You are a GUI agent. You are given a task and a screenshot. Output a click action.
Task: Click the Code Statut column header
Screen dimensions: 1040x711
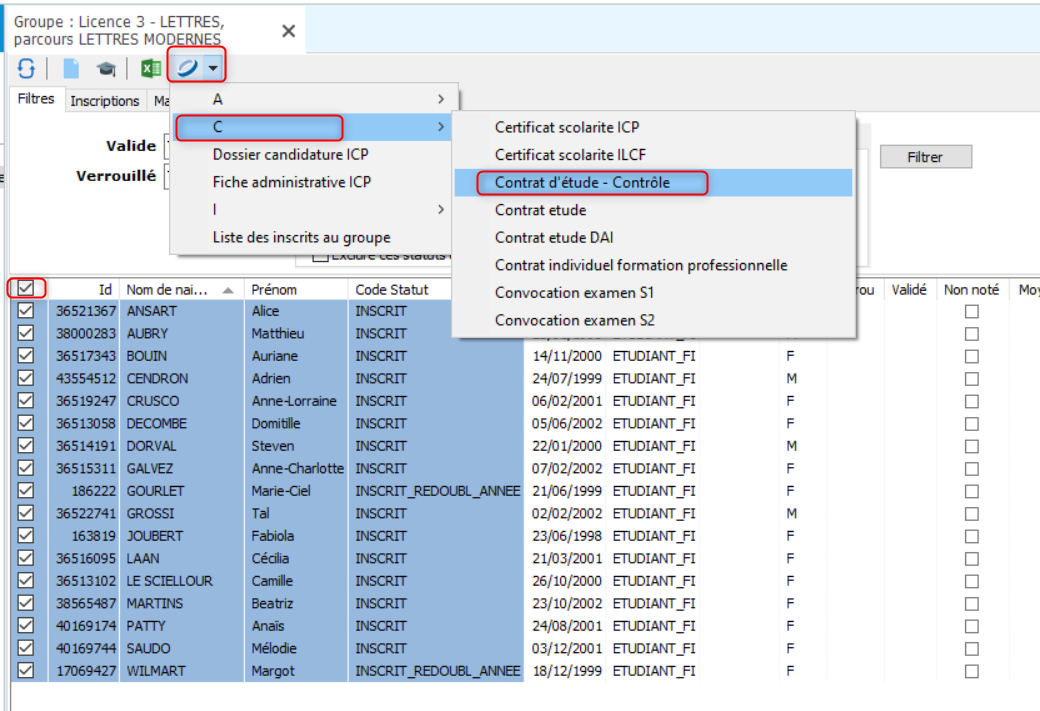coord(392,289)
